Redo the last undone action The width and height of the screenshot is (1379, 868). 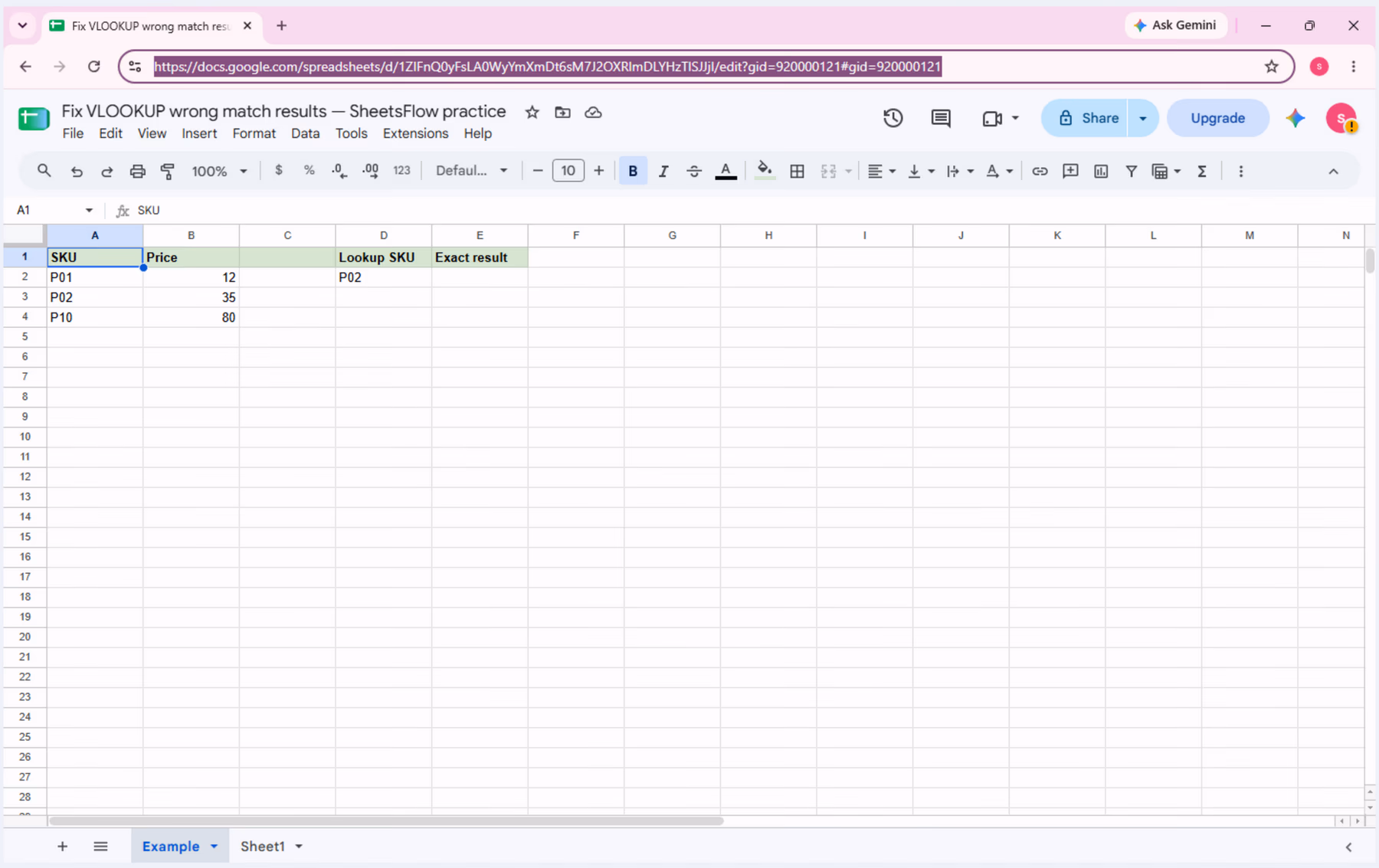click(x=106, y=171)
